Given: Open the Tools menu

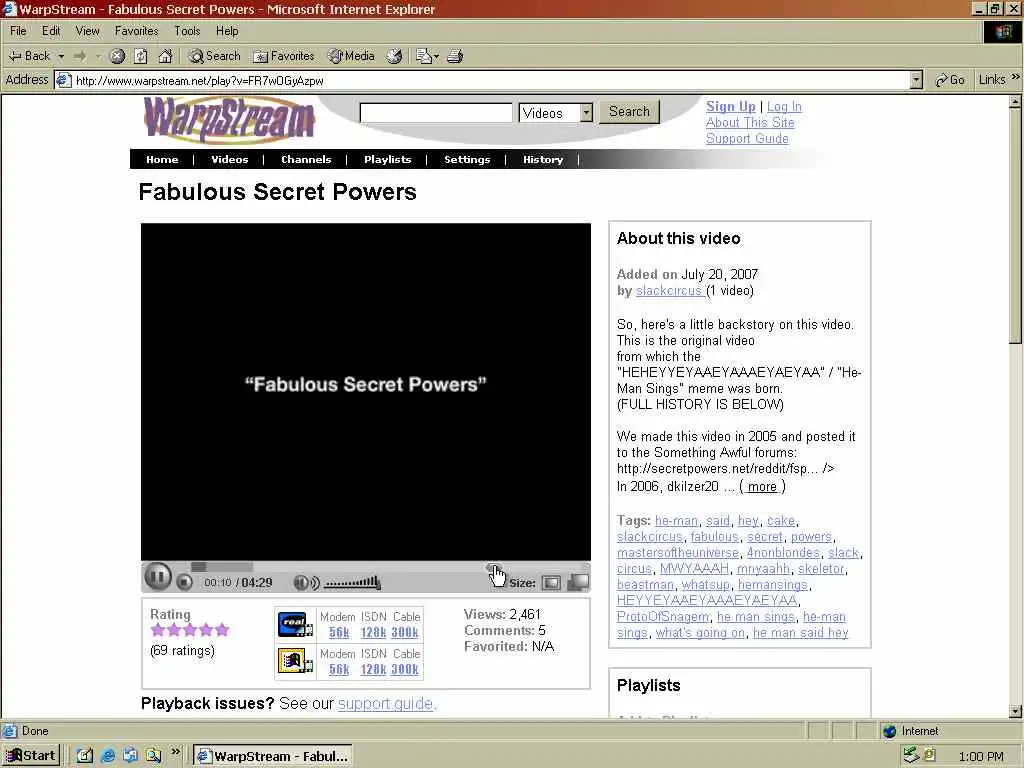Looking at the screenshot, I should (187, 31).
